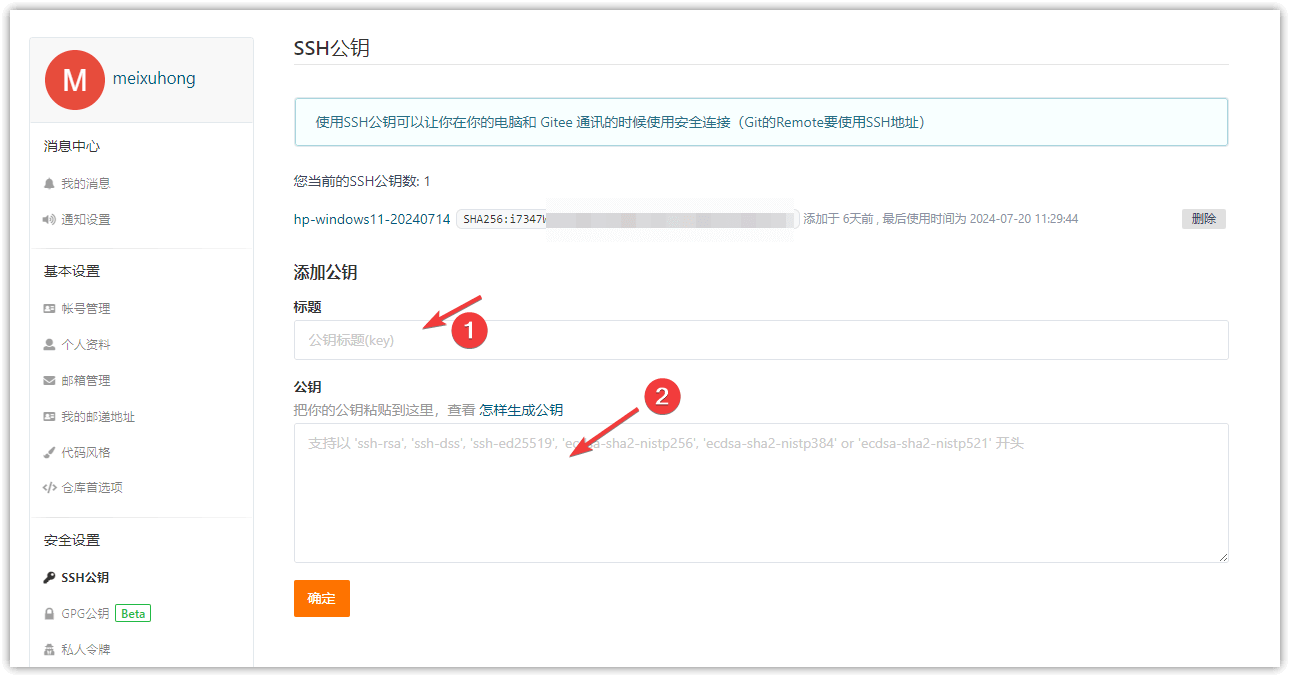This screenshot has height=677, width=1290.
Task: Click the brush icon beside 代码风格
Action: click(49, 453)
